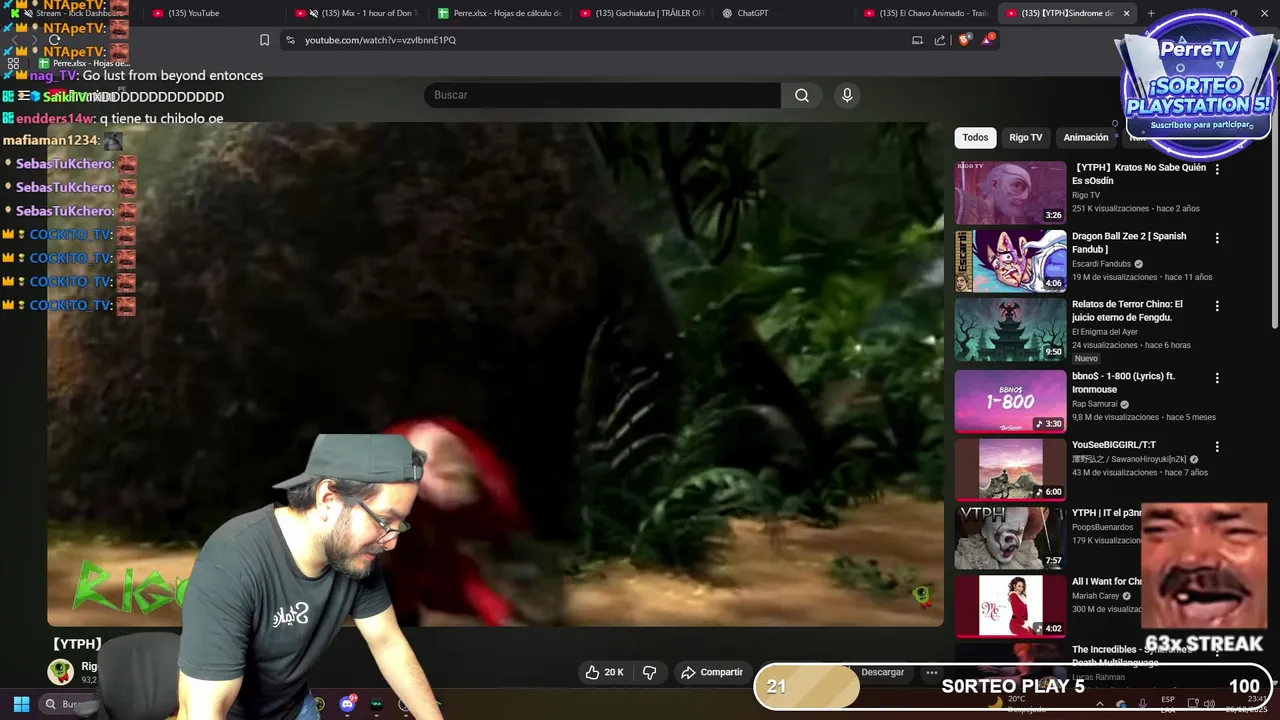The width and height of the screenshot is (1280, 720).
Task: Open options menu for Kratos No Sabe video
Action: click(1217, 169)
